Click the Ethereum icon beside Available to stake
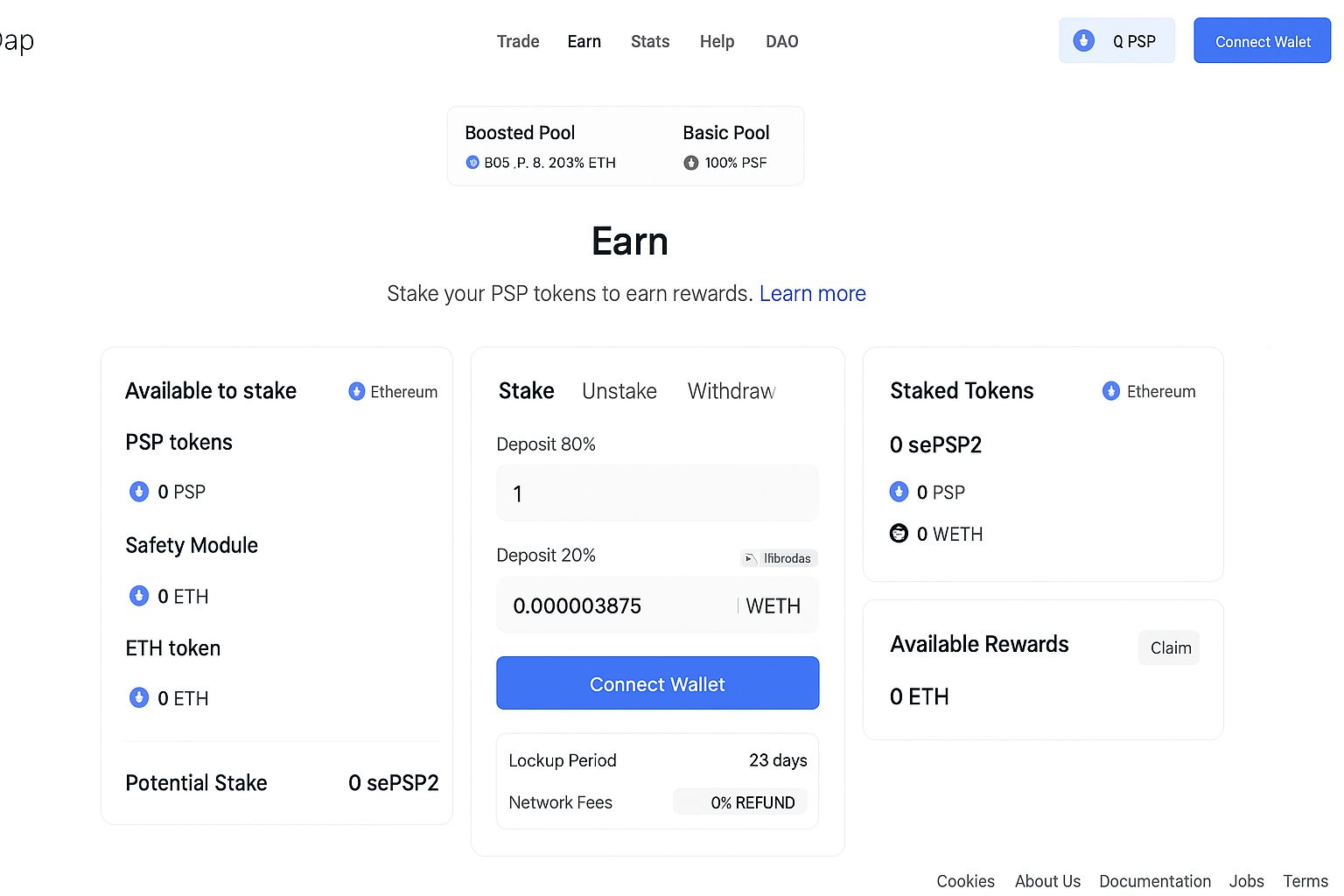Image resolution: width=1344 pixels, height=896 pixels. pyautogui.click(x=356, y=391)
